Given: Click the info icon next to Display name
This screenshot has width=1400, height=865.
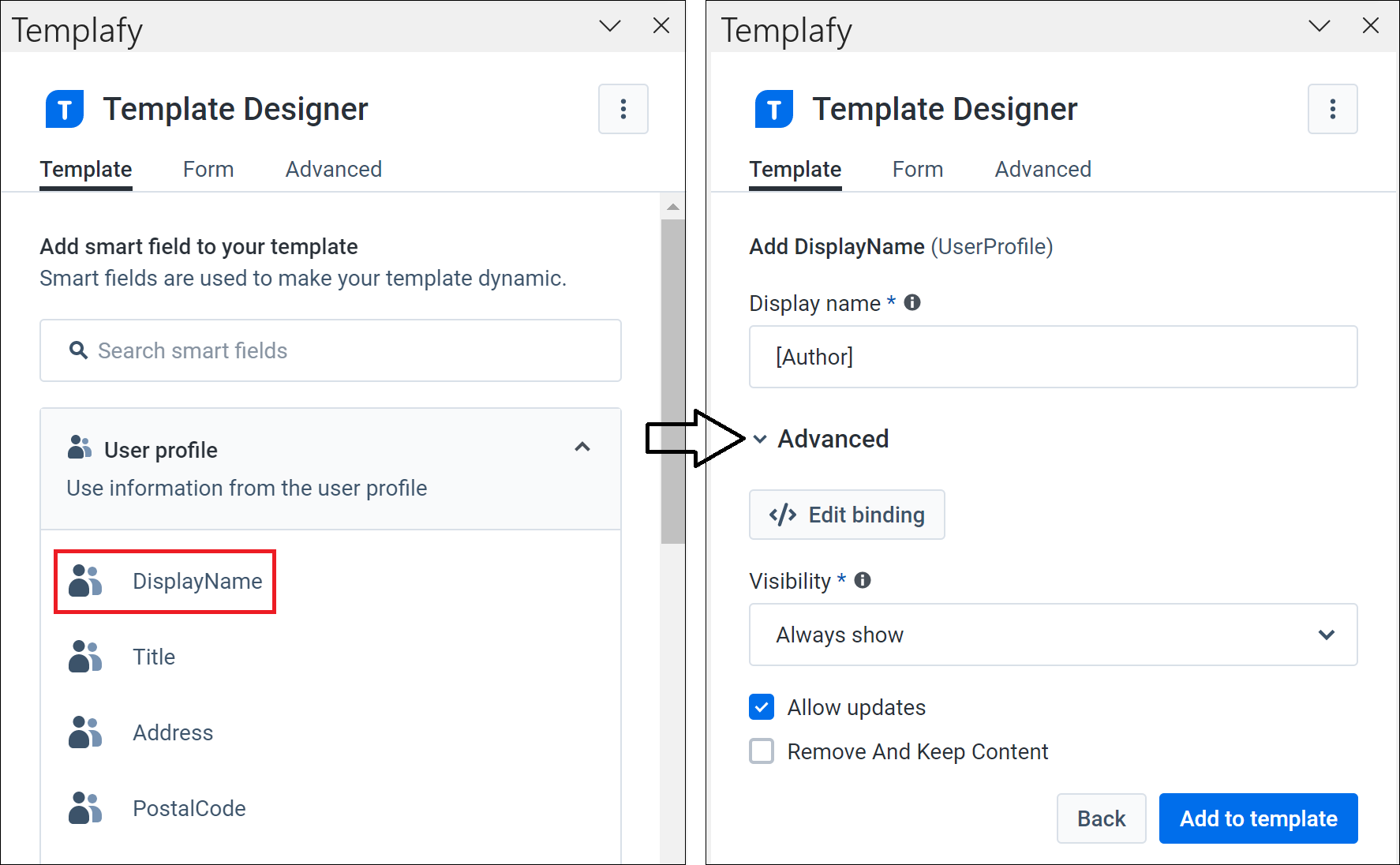Looking at the screenshot, I should (x=911, y=301).
